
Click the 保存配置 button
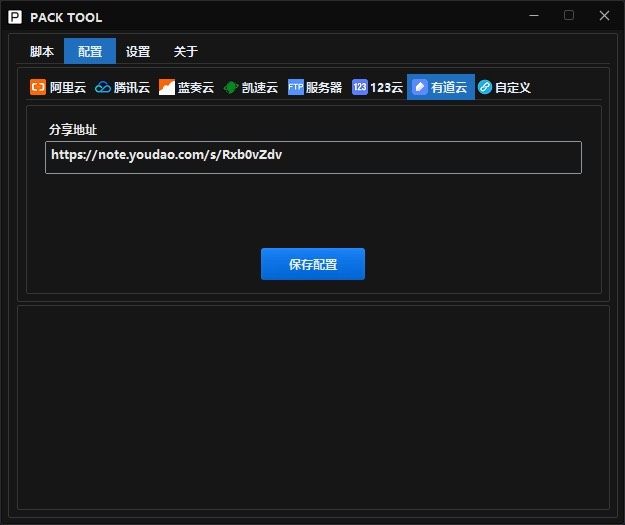[x=313, y=264]
